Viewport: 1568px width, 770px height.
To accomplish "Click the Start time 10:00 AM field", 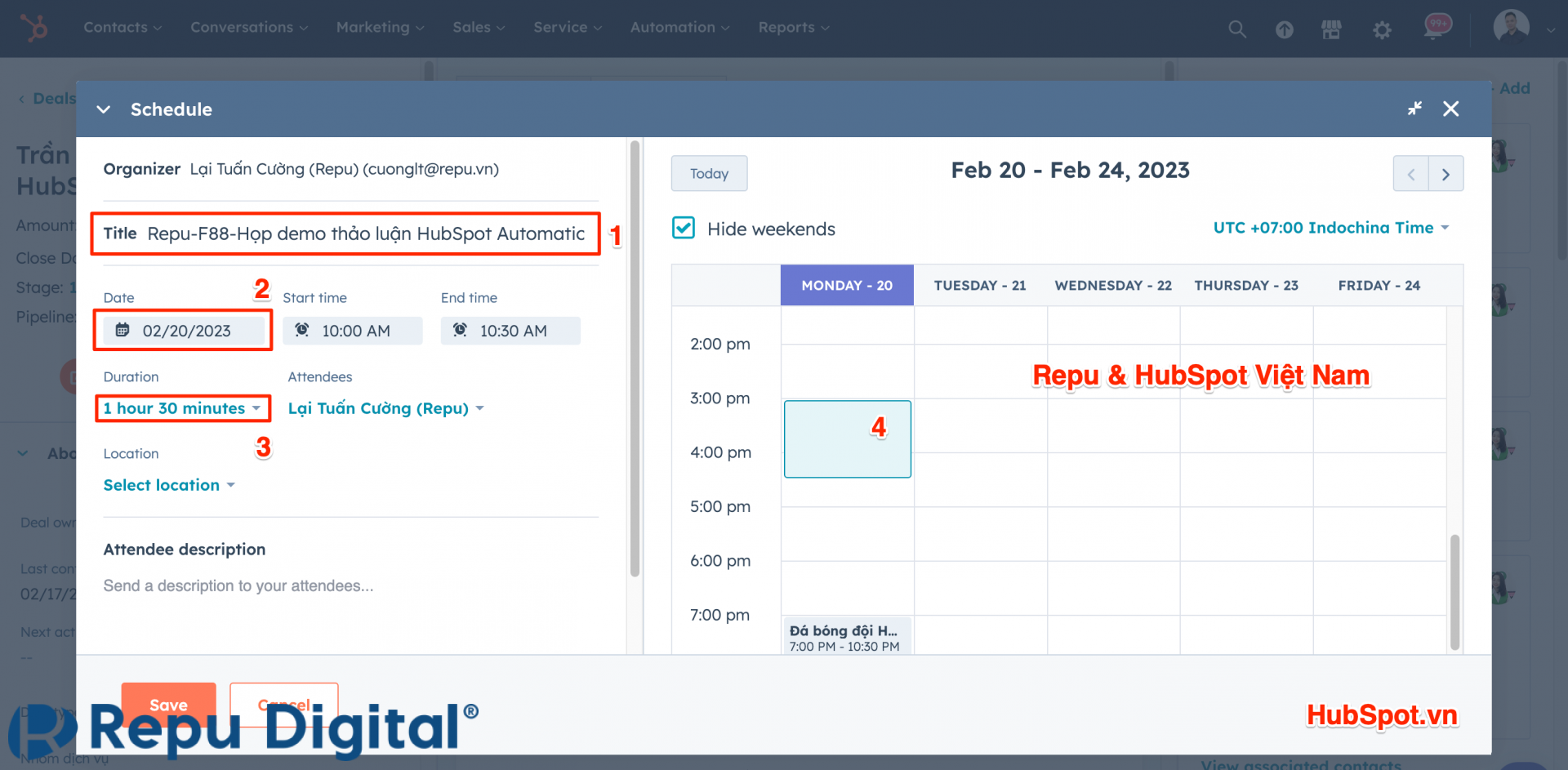I will pos(353,331).
